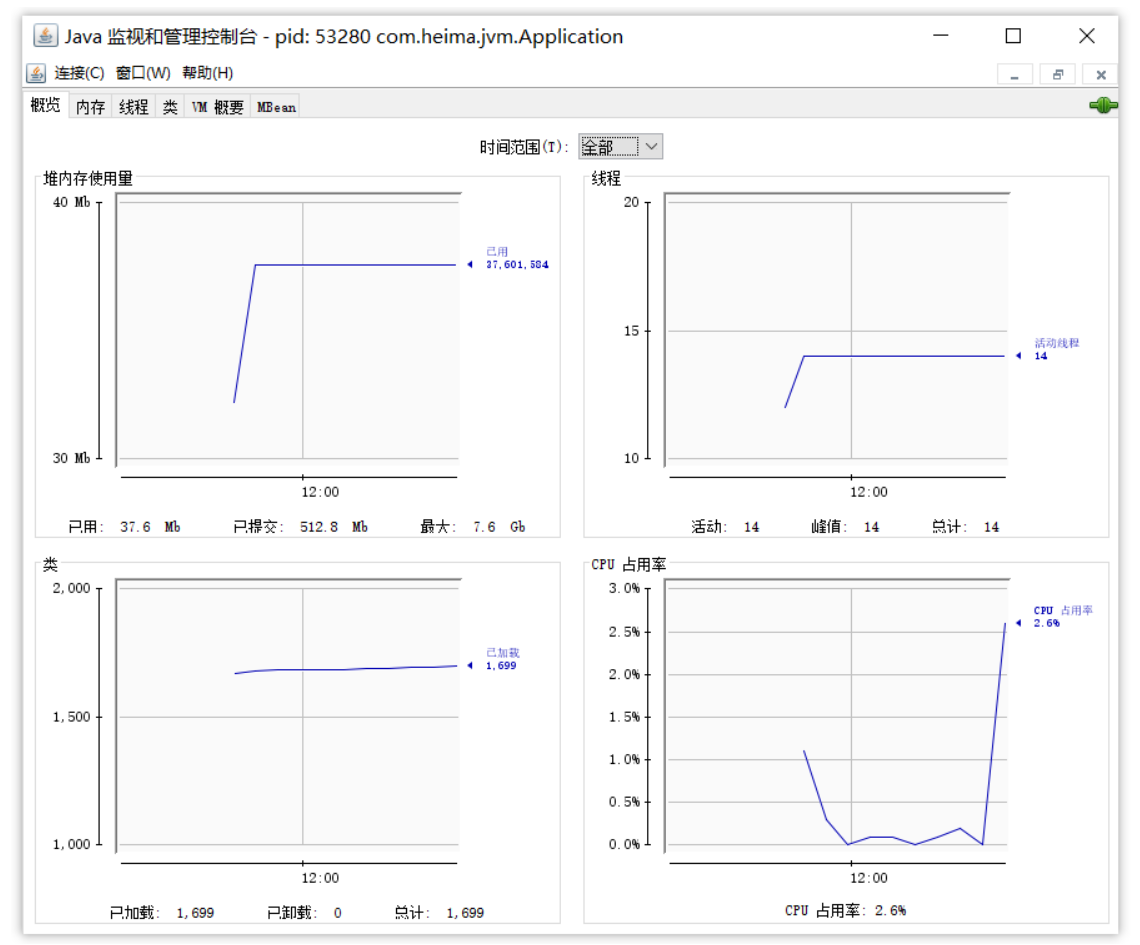Click the 活动线程 14 legend label
Viewport: 1140px width, 945px height.
click(1057, 350)
